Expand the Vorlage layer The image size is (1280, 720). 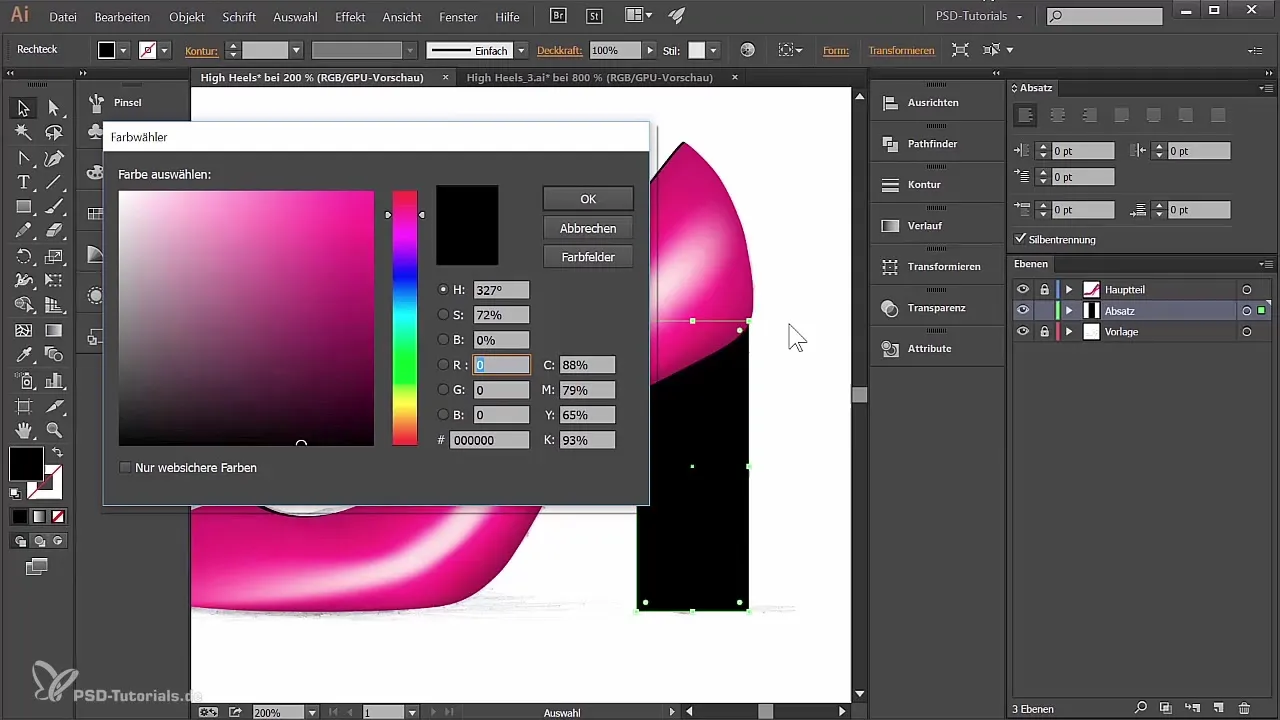coord(1069,332)
